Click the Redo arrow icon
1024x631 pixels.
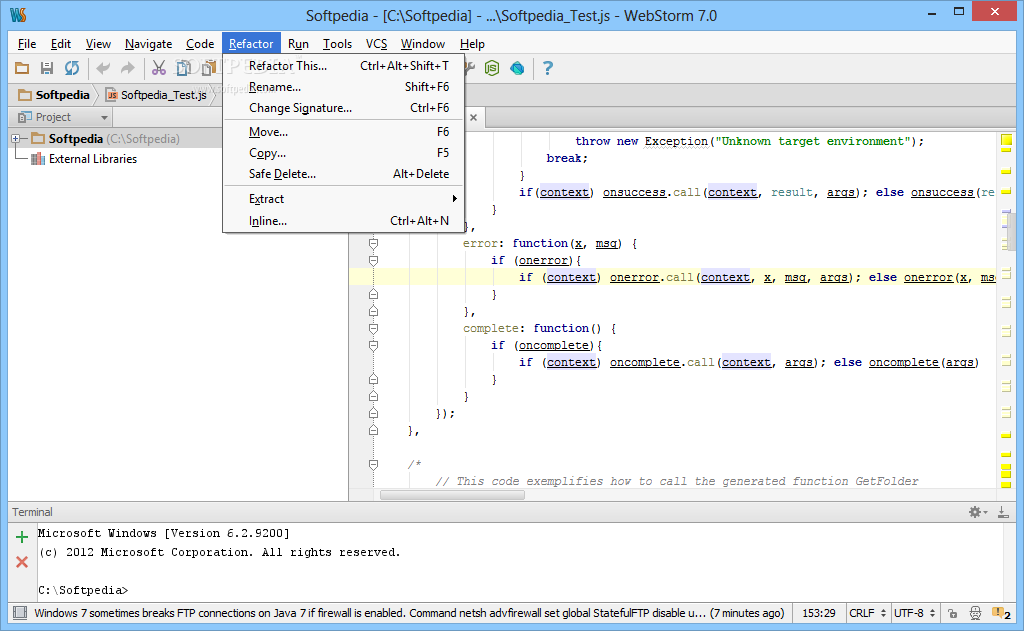coord(128,68)
